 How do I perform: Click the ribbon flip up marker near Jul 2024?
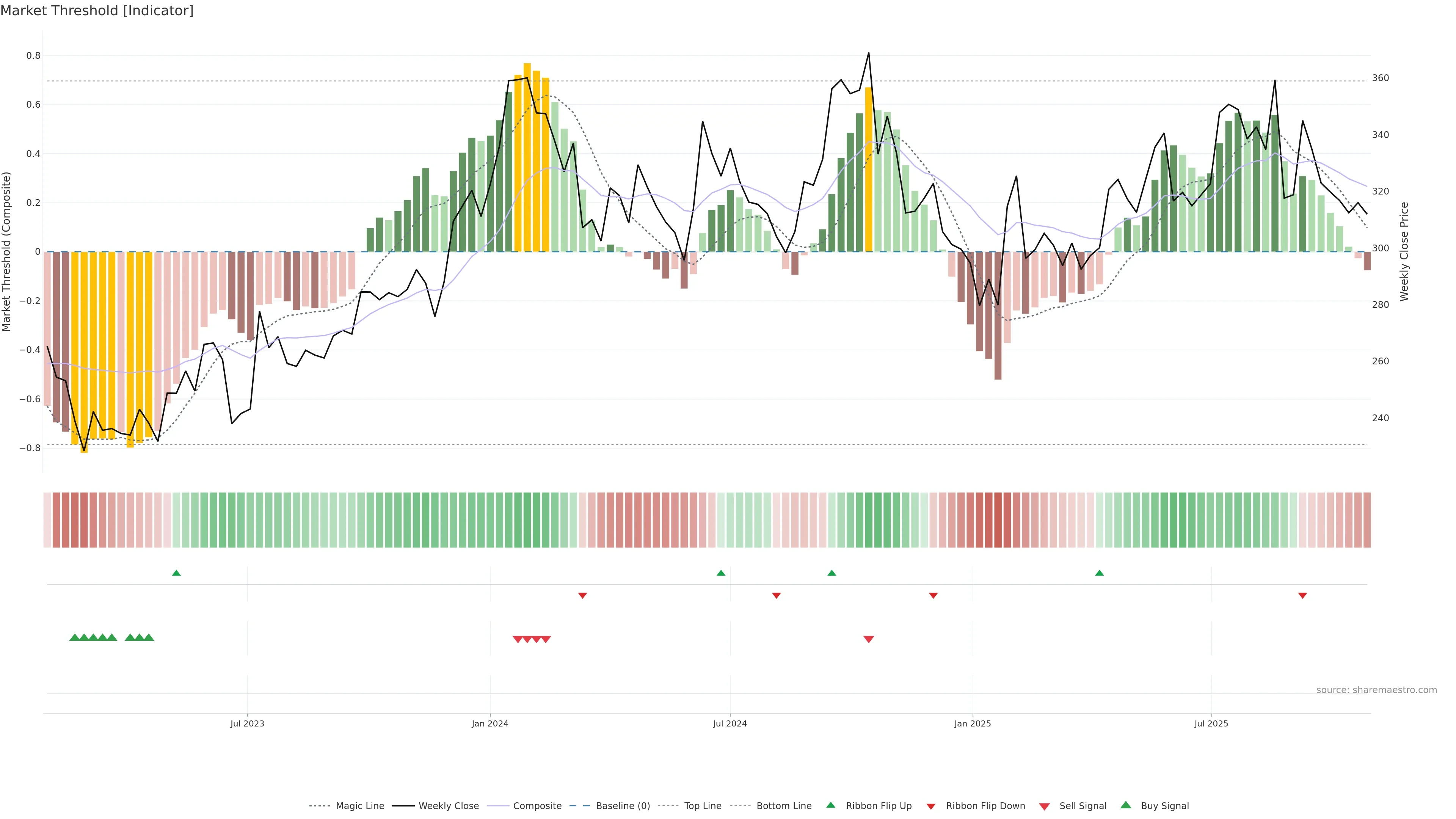(x=721, y=573)
